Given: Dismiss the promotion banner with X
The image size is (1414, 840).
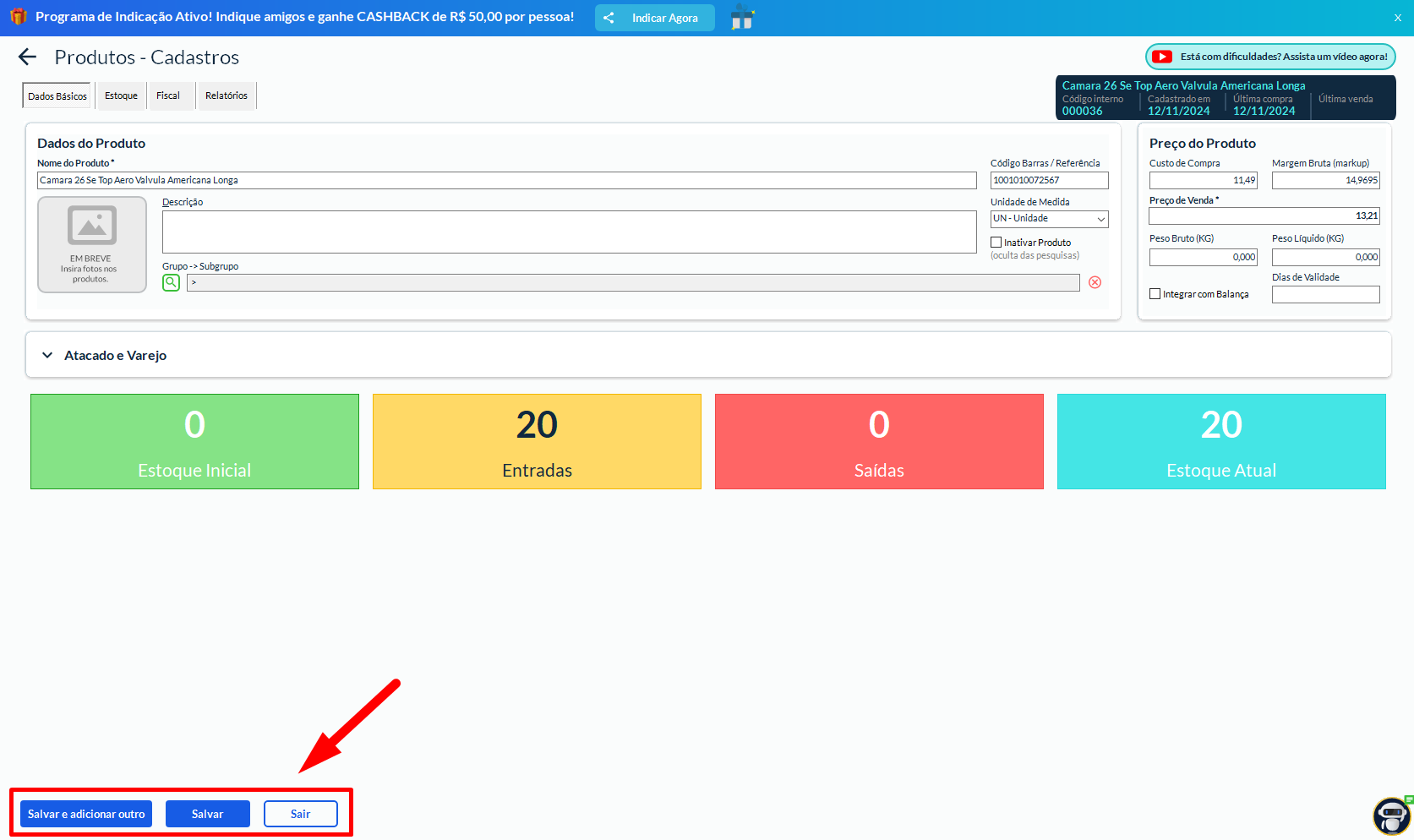Looking at the screenshot, I should coord(1397,18).
